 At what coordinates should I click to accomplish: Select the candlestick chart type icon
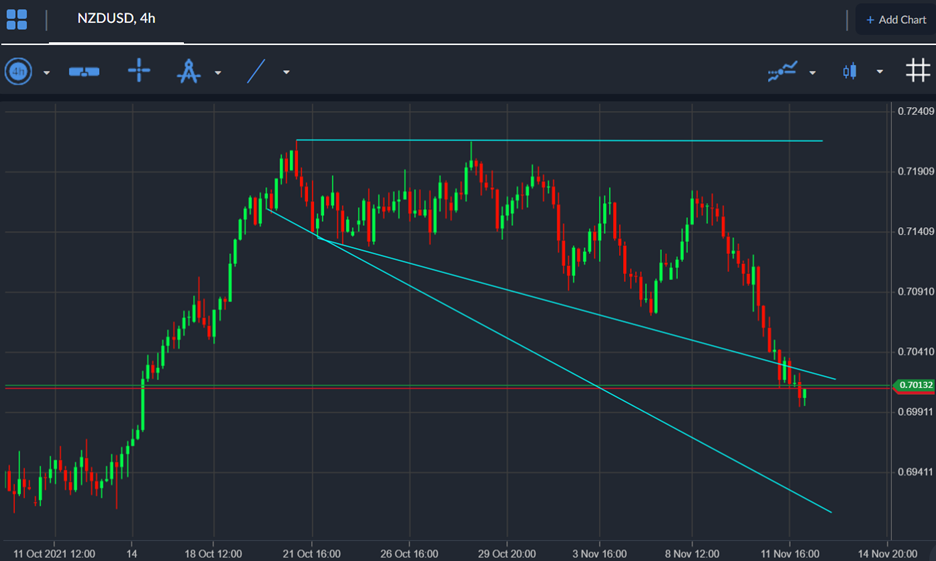(851, 71)
